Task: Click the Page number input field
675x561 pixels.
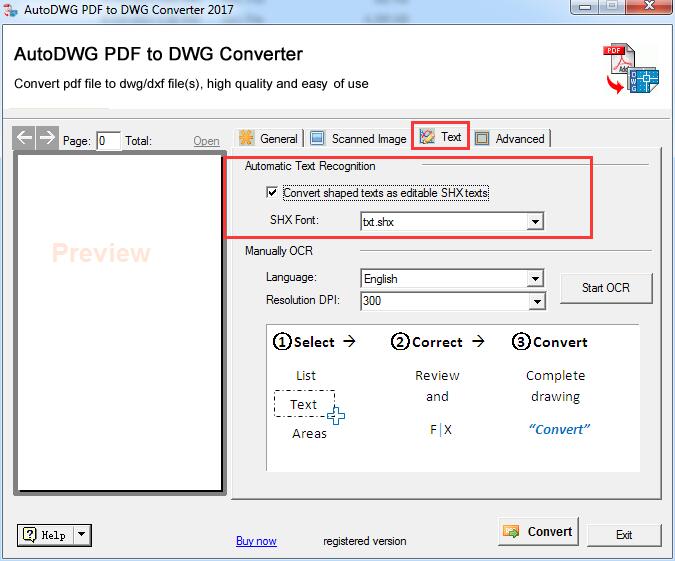Action: click(108, 141)
